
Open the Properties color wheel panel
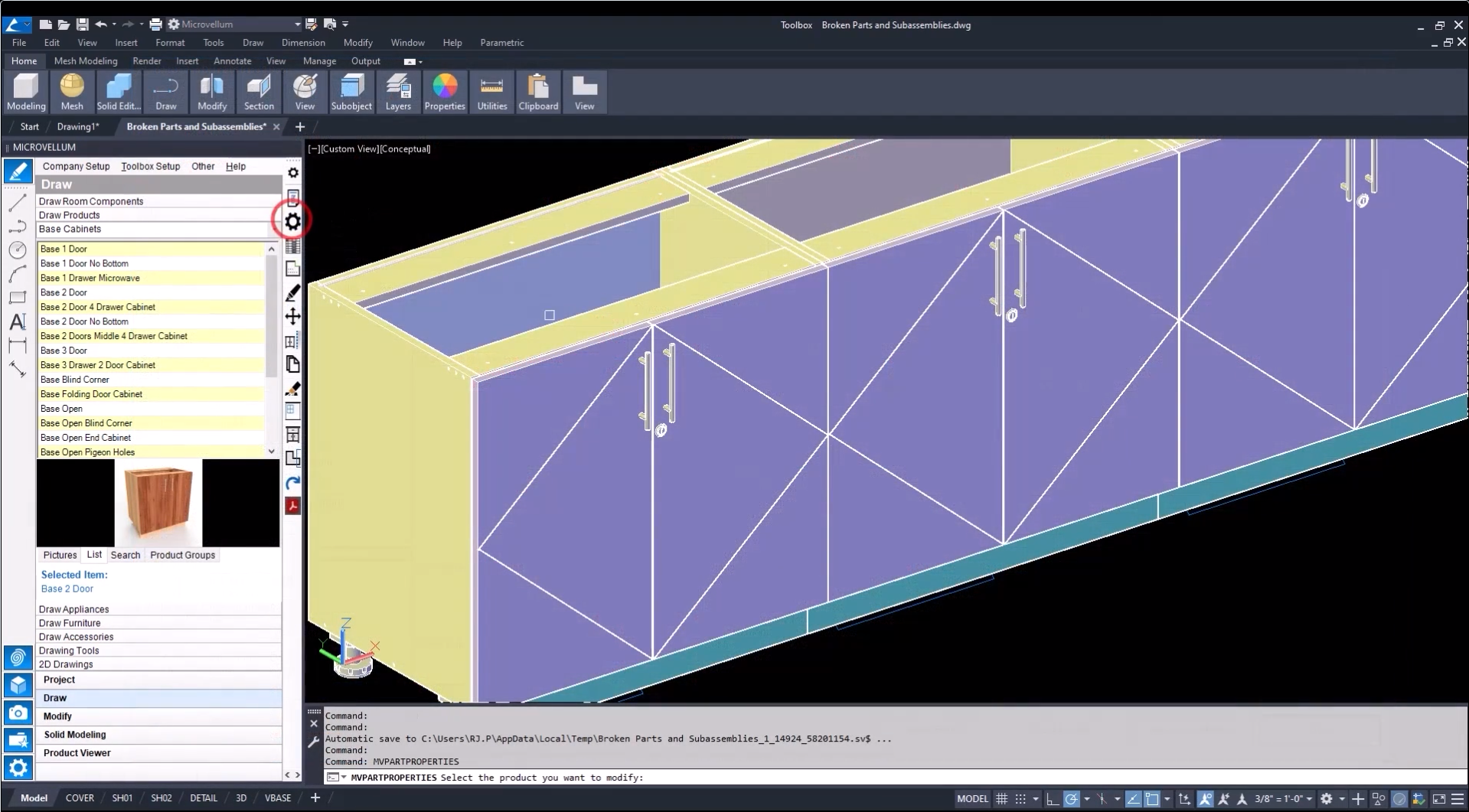tap(445, 92)
